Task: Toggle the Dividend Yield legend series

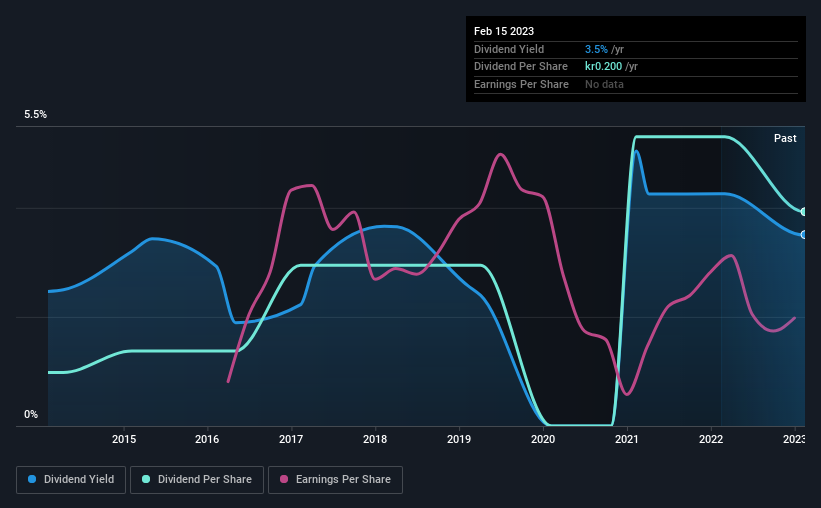Action: 71,480
